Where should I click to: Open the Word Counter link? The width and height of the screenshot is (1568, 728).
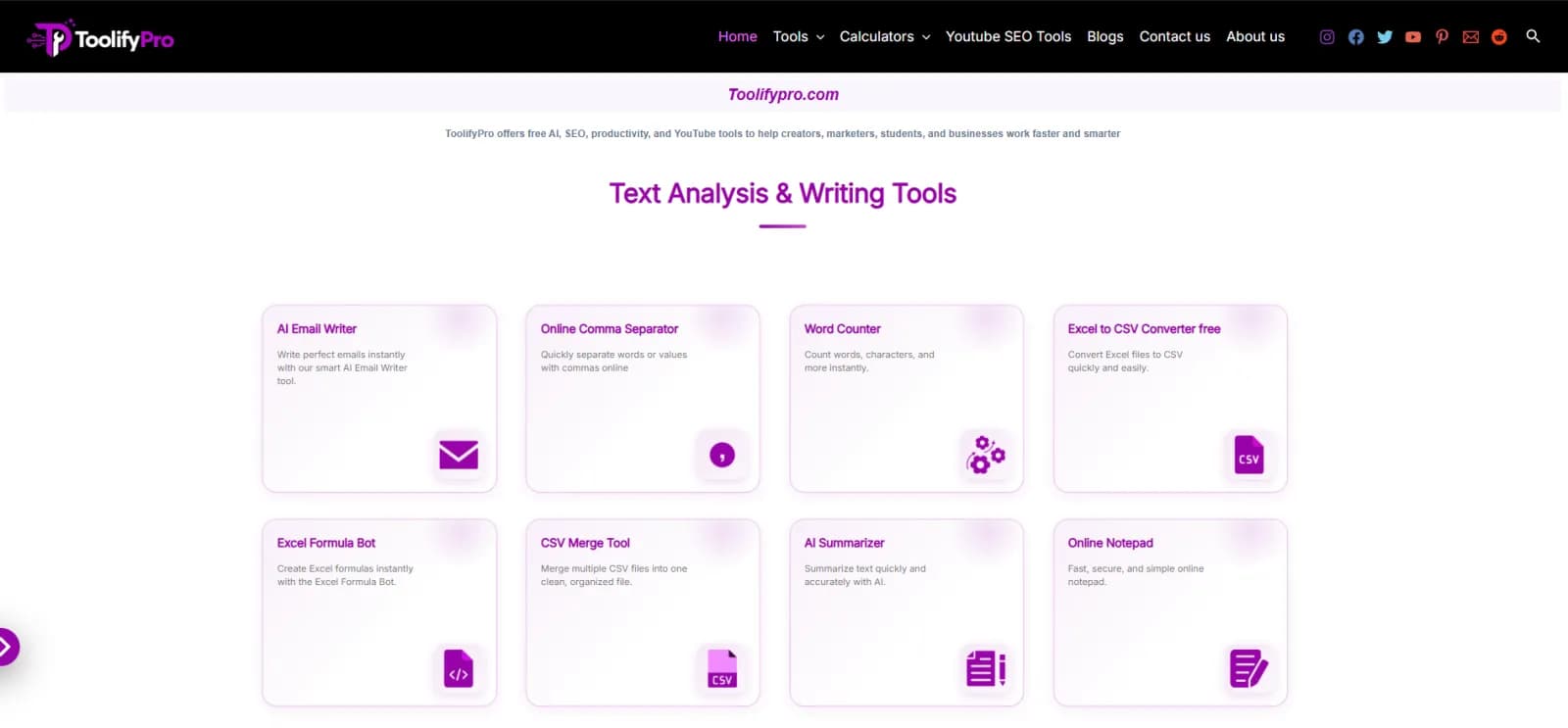tap(843, 329)
